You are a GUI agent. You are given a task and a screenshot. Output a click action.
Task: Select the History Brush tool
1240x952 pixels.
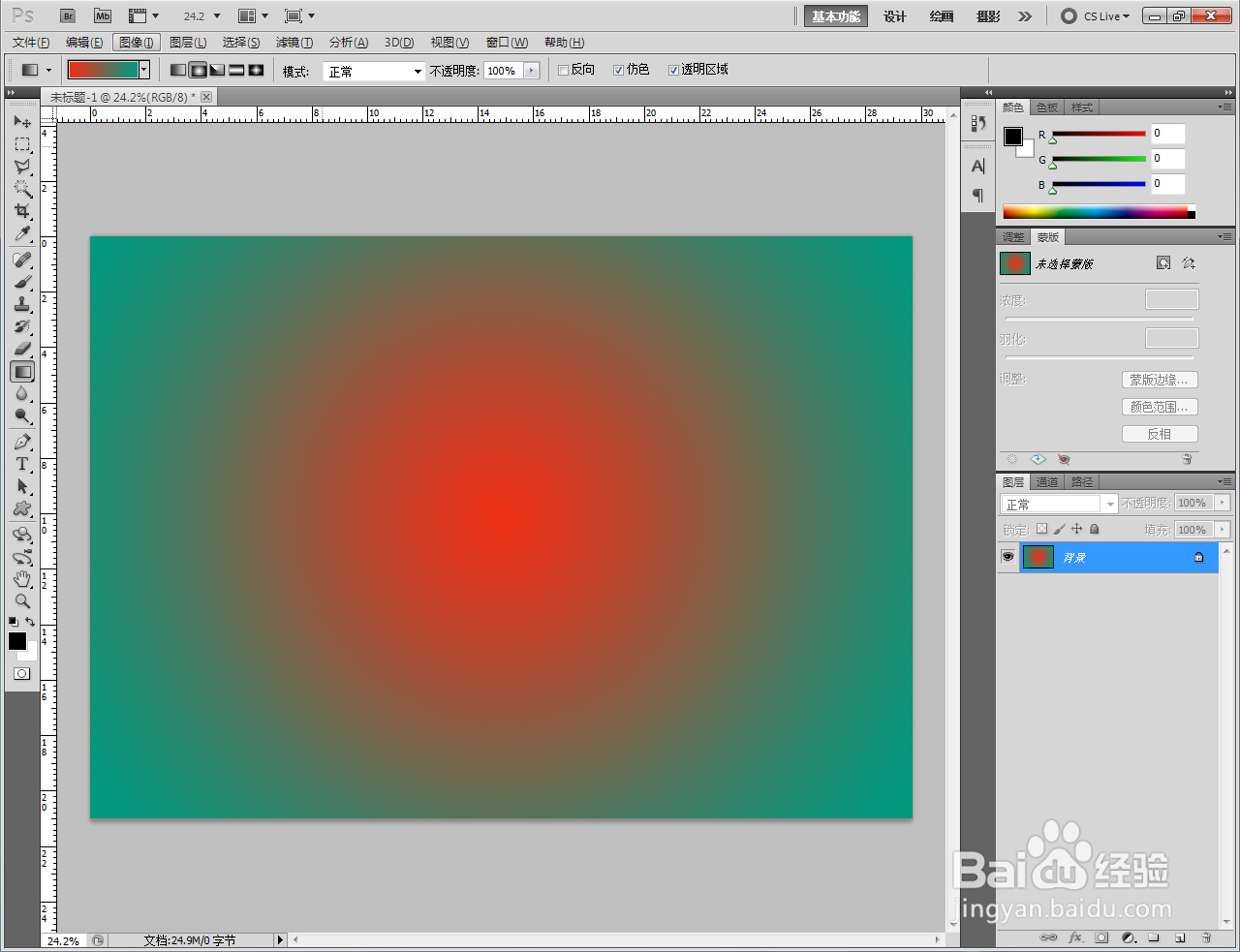click(x=22, y=326)
